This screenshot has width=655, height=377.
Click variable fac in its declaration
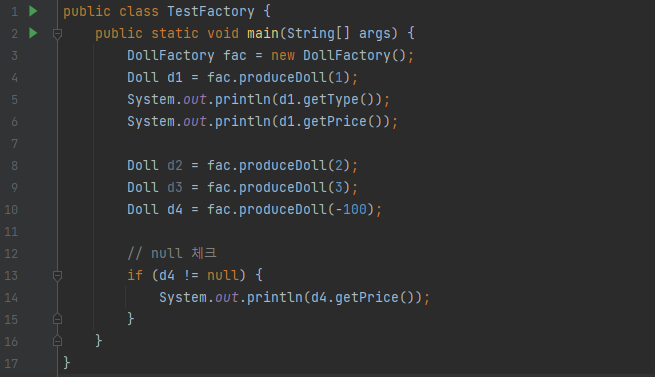coord(234,56)
